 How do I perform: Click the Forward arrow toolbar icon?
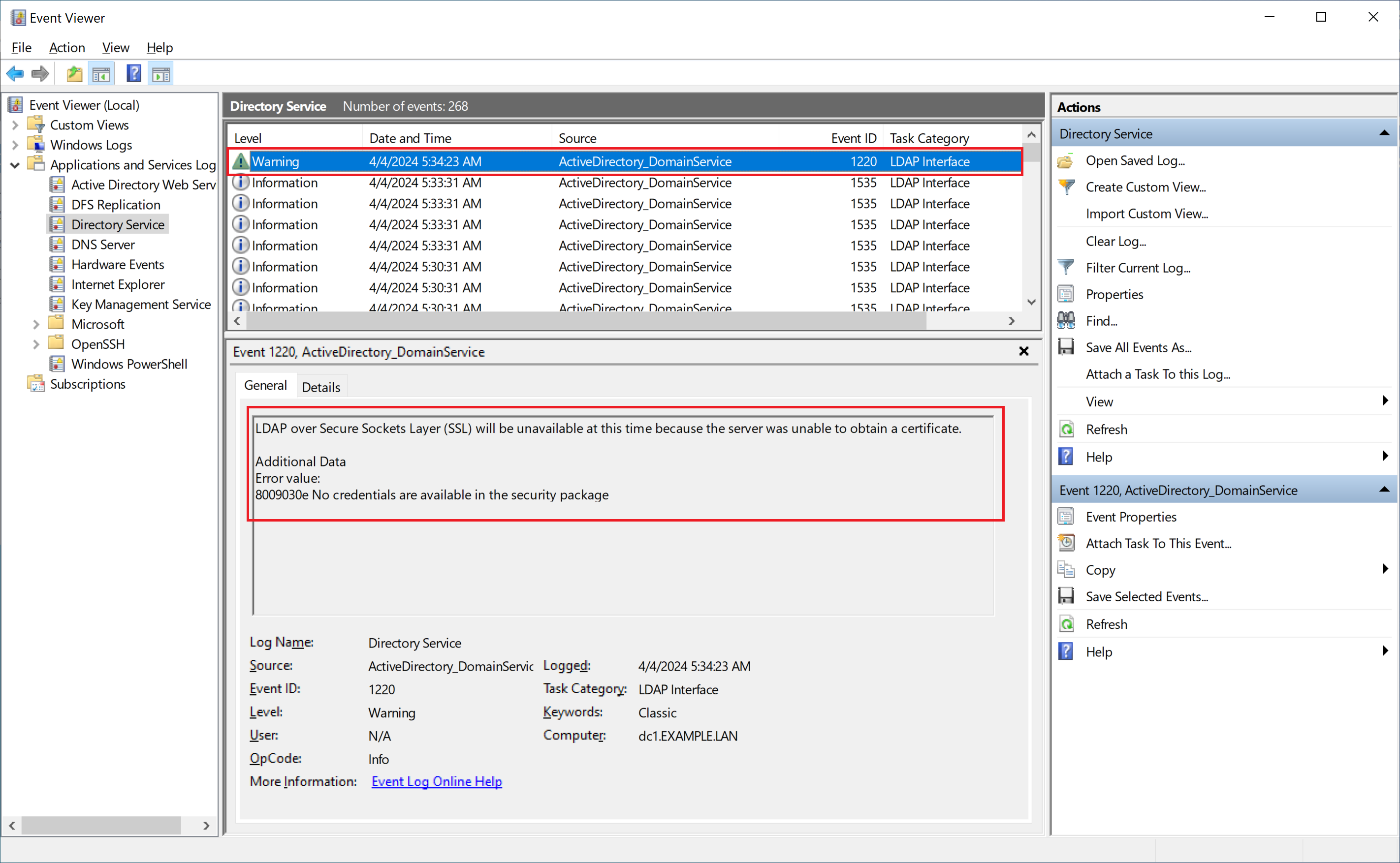tap(40, 74)
